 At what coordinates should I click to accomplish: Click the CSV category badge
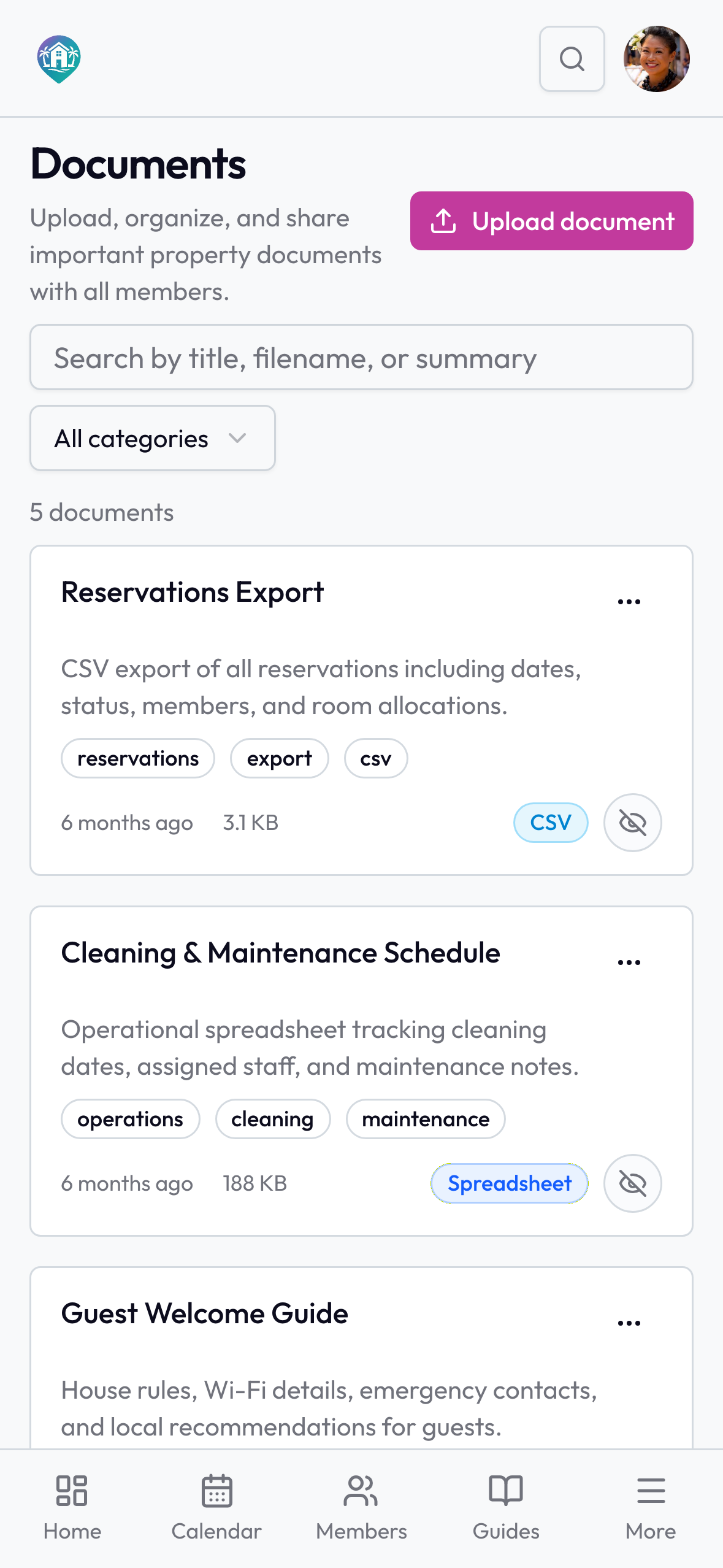coord(551,823)
